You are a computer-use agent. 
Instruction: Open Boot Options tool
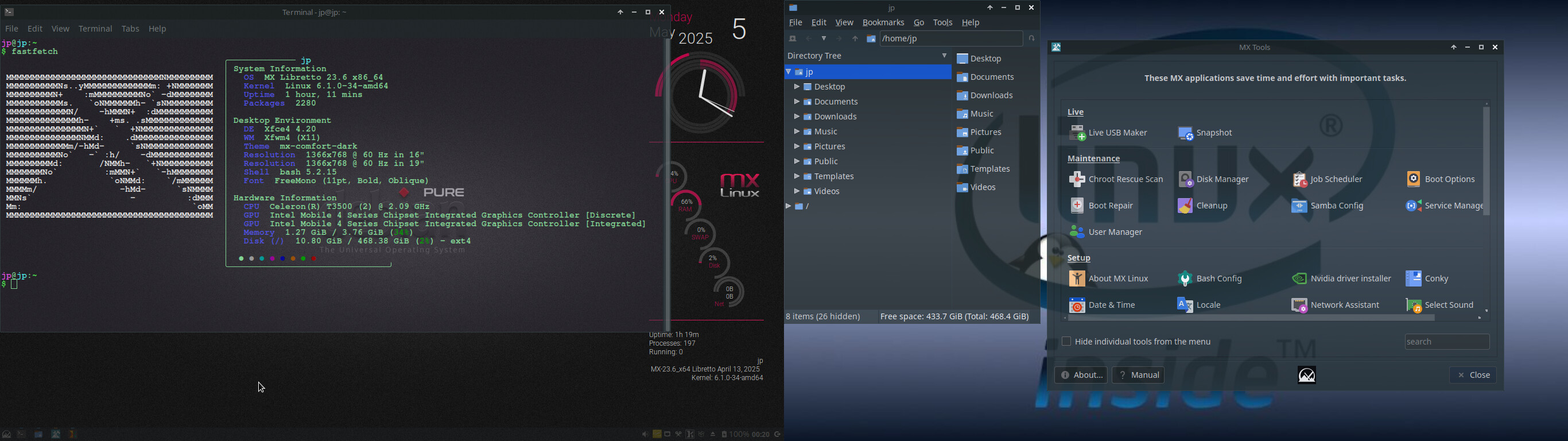pos(1441,179)
